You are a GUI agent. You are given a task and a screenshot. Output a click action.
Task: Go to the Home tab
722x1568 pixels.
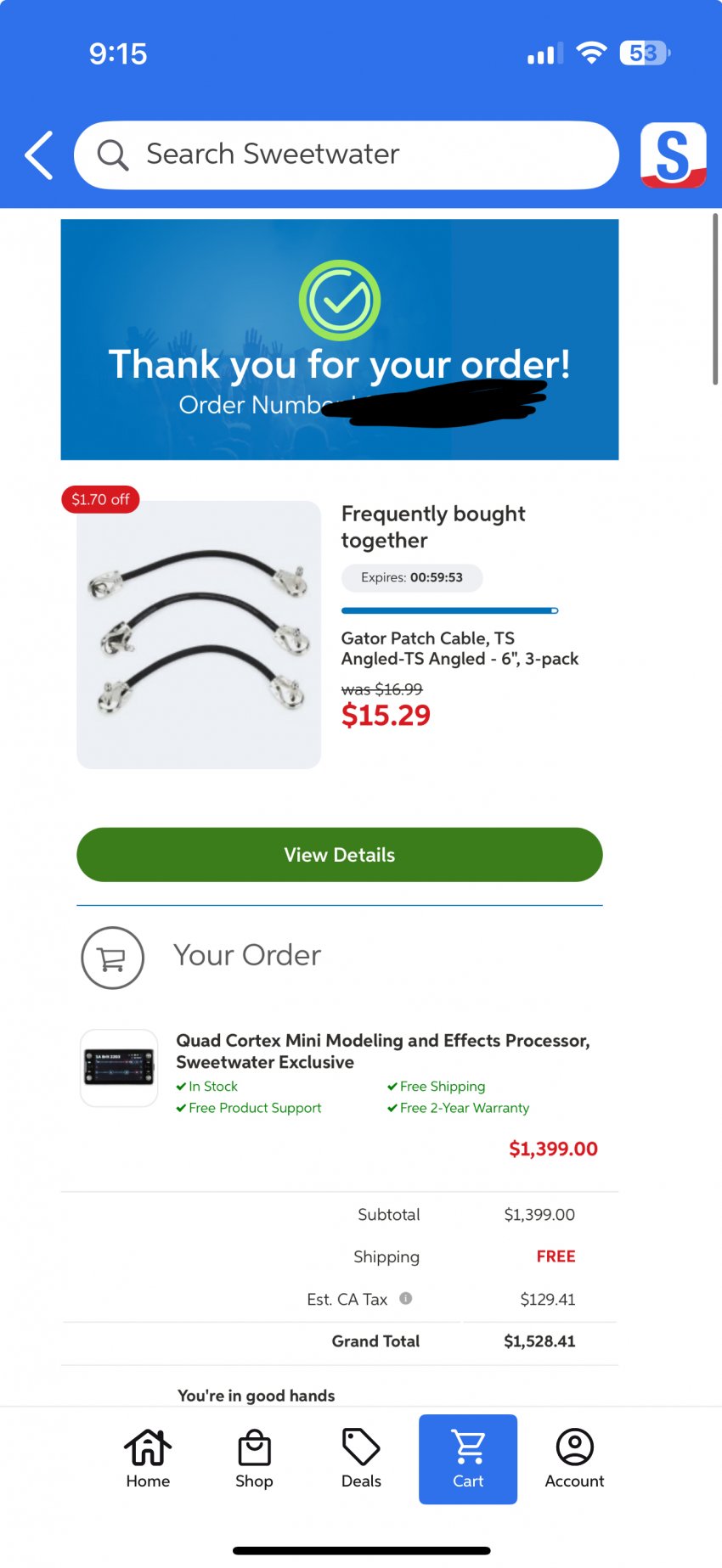pyautogui.click(x=148, y=1459)
